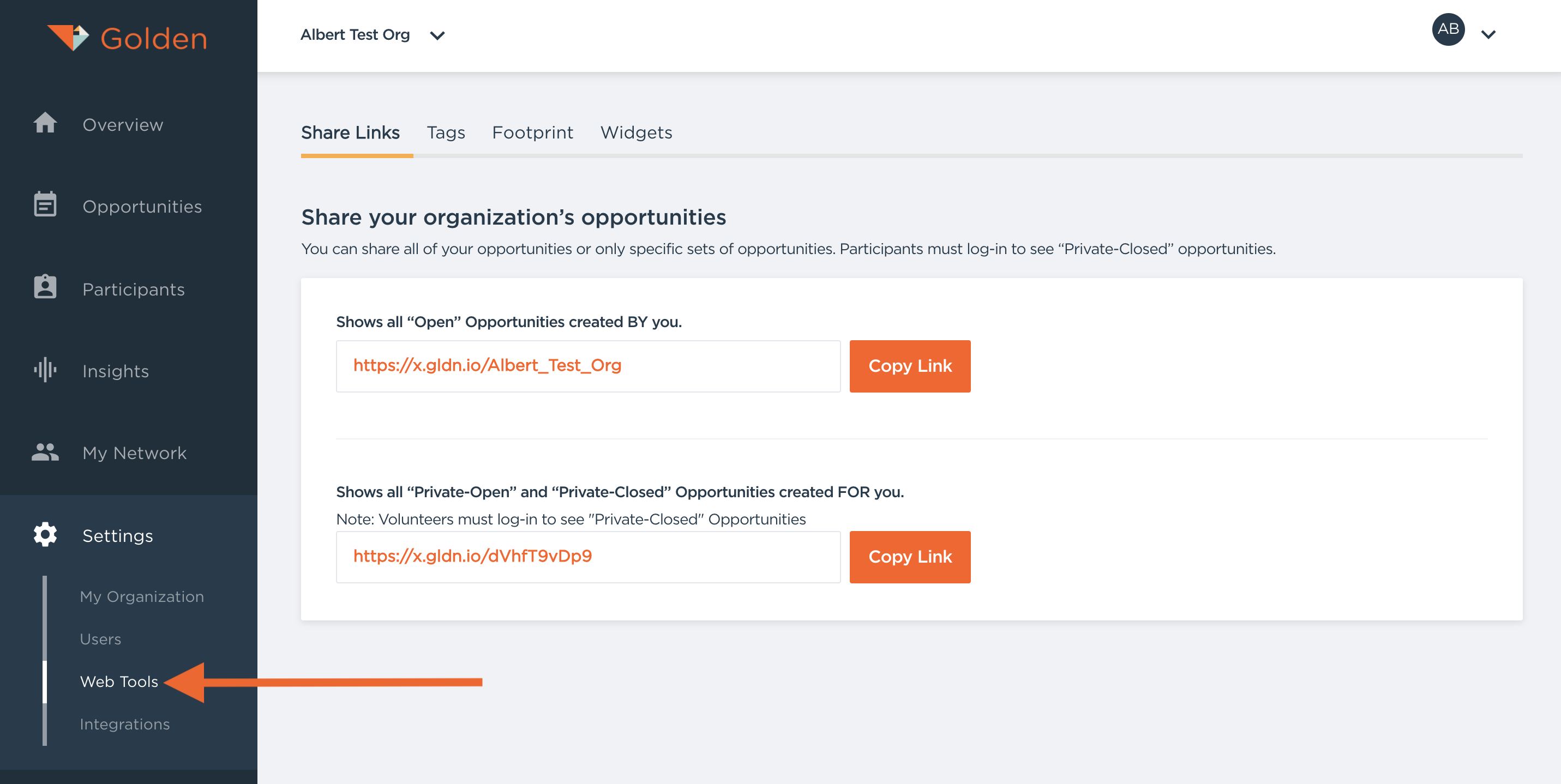Click the My Network people icon
The width and height of the screenshot is (1561, 784).
pyautogui.click(x=45, y=452)
